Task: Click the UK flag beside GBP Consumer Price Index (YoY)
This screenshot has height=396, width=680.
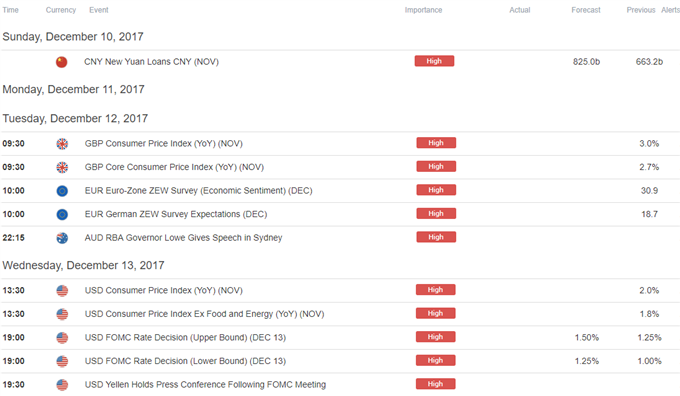Action: click(62, 144)
